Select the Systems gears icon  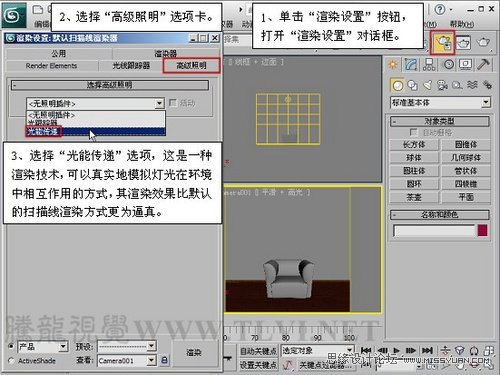[487, 85]
